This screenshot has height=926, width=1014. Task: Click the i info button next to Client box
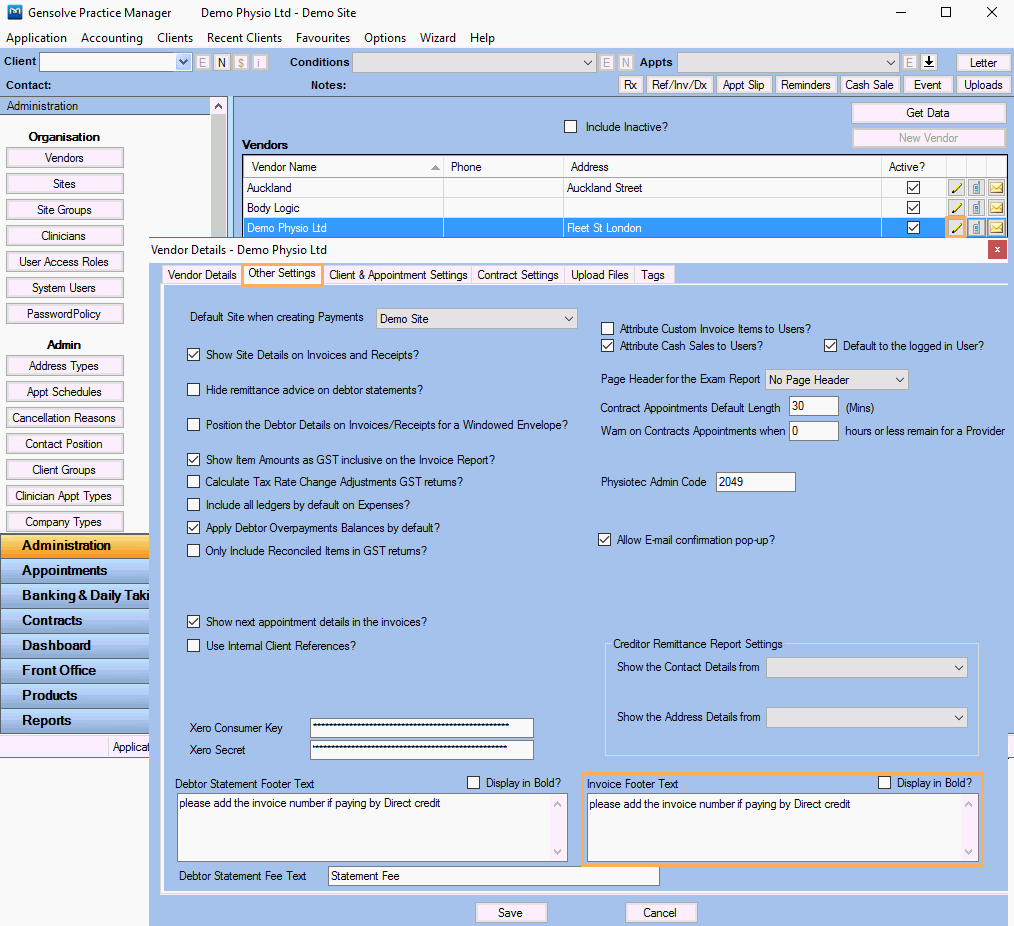pos(260,62)
